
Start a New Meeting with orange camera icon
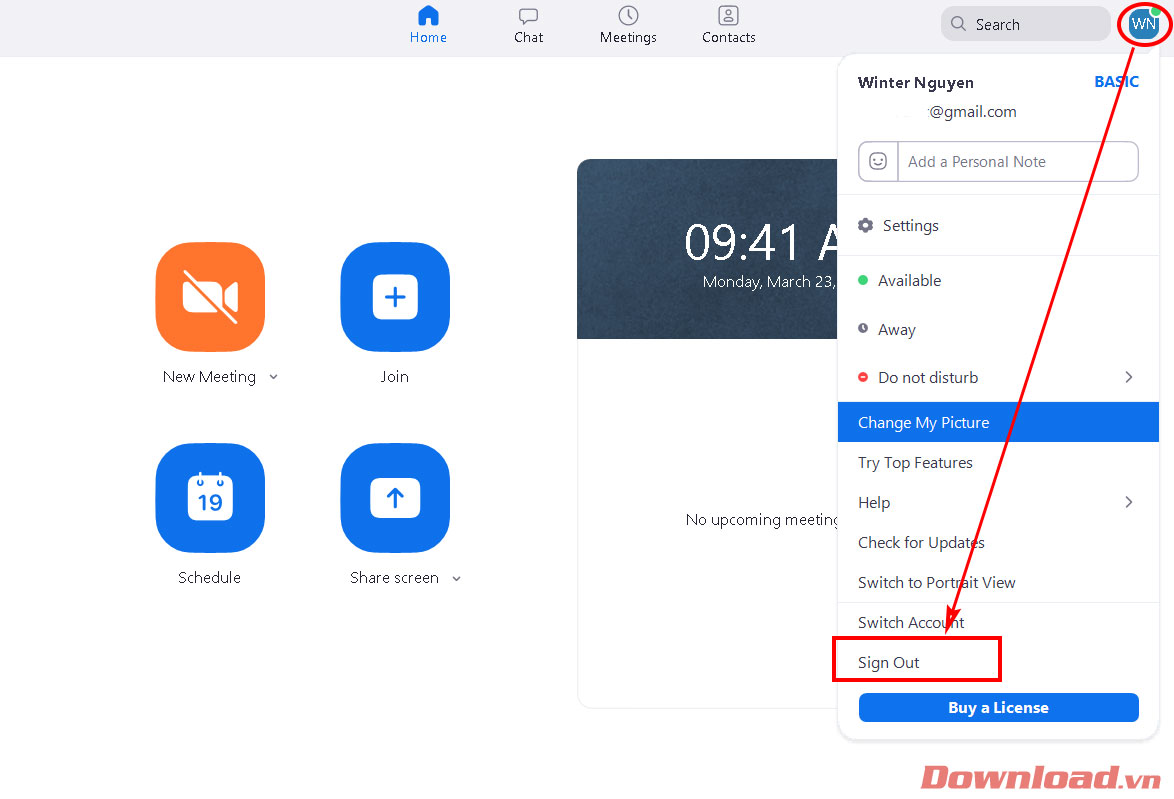pos(210,297)
